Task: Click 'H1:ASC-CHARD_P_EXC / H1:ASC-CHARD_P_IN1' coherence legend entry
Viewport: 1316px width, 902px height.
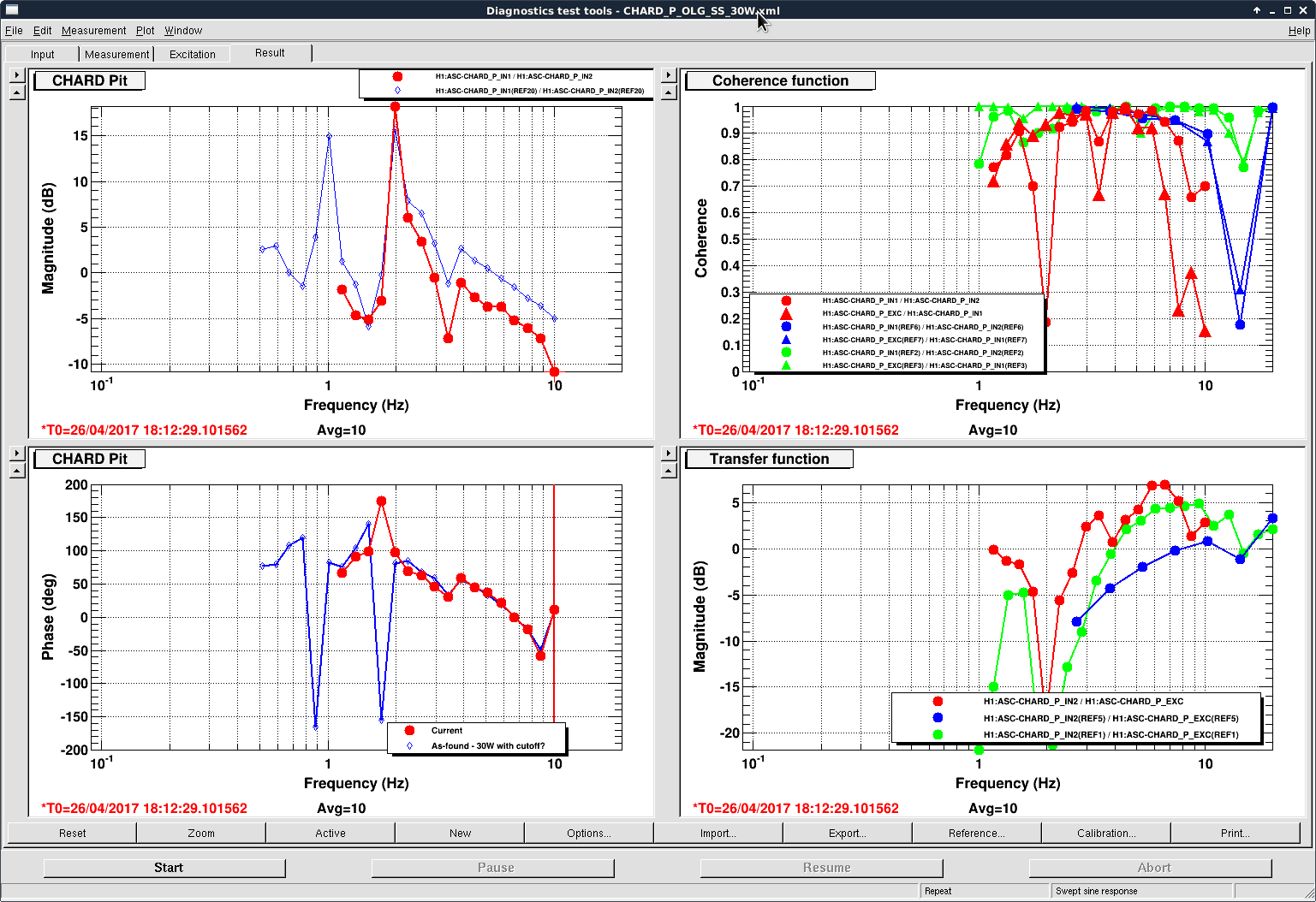Action: [902, 313]
